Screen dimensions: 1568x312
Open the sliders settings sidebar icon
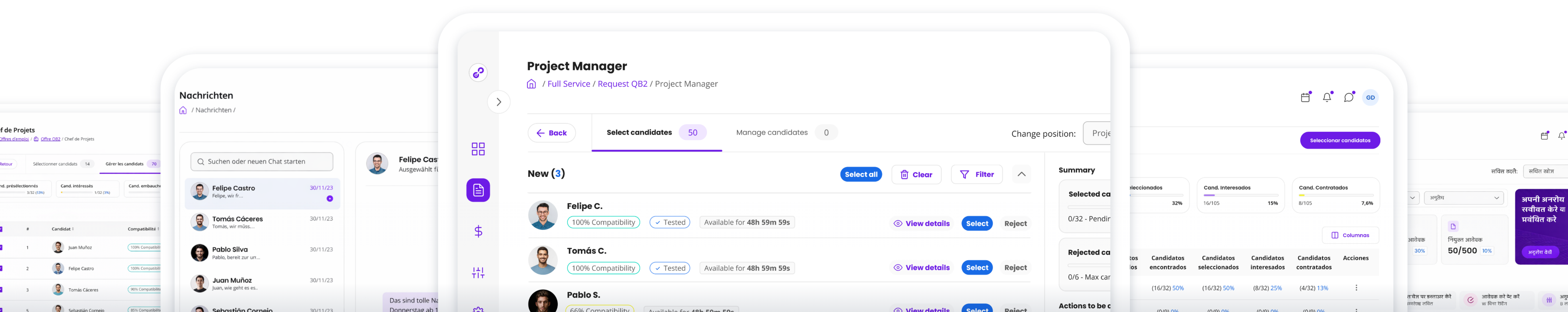(478, 272)
